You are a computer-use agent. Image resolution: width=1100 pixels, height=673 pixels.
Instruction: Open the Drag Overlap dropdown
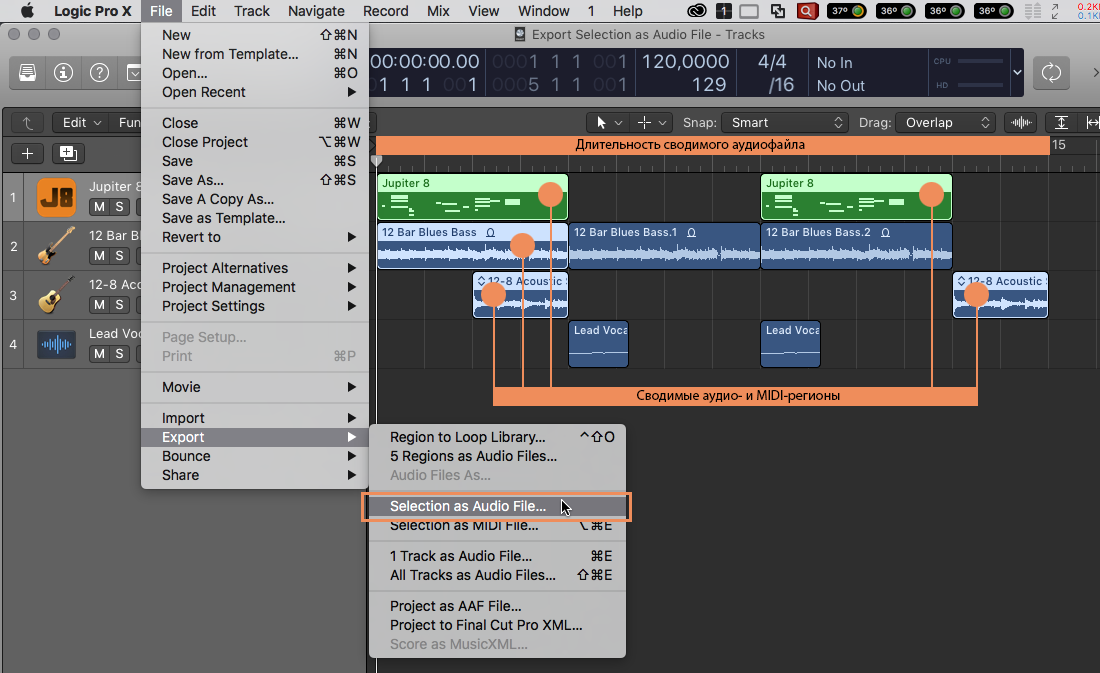coord(946,123)
